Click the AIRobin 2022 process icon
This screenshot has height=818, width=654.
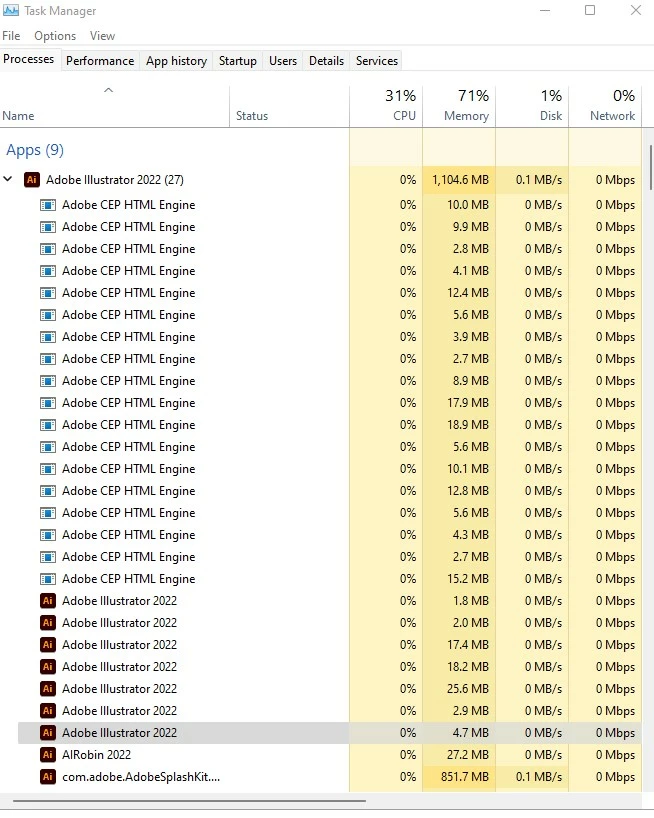click(x=48, y=754)
